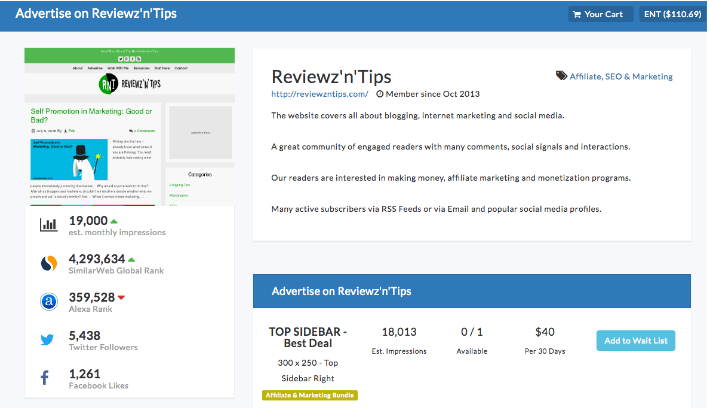709x408 pixels.
Task: Click the 0 / 1 Available value
Action: point(472,332)
